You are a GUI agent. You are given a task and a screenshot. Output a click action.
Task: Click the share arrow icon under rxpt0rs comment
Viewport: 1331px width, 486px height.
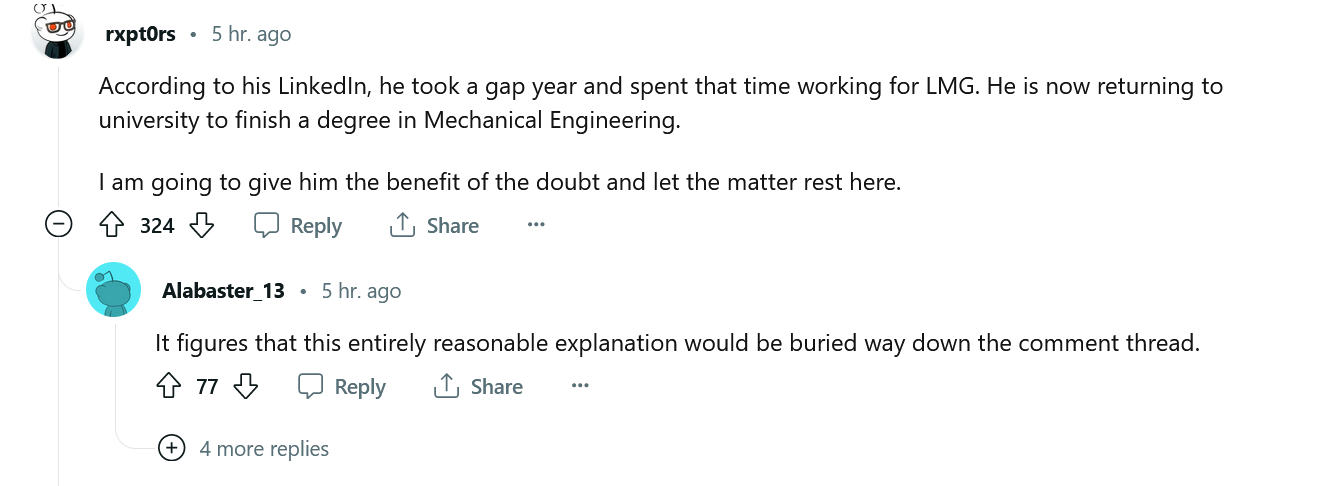(x=402, y=225)
